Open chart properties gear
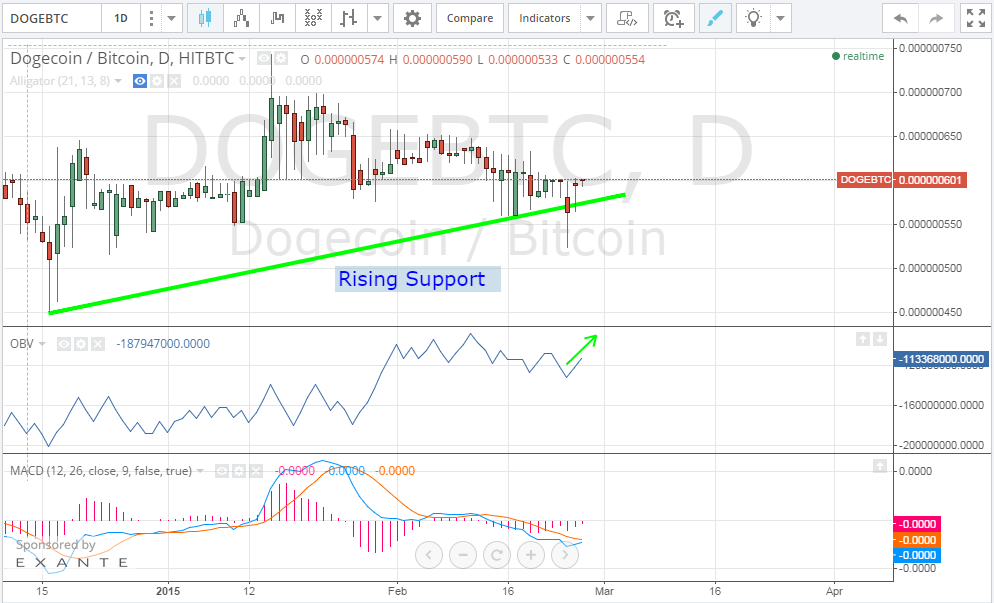This screenshot has height=603, width=994. point(412,18)
